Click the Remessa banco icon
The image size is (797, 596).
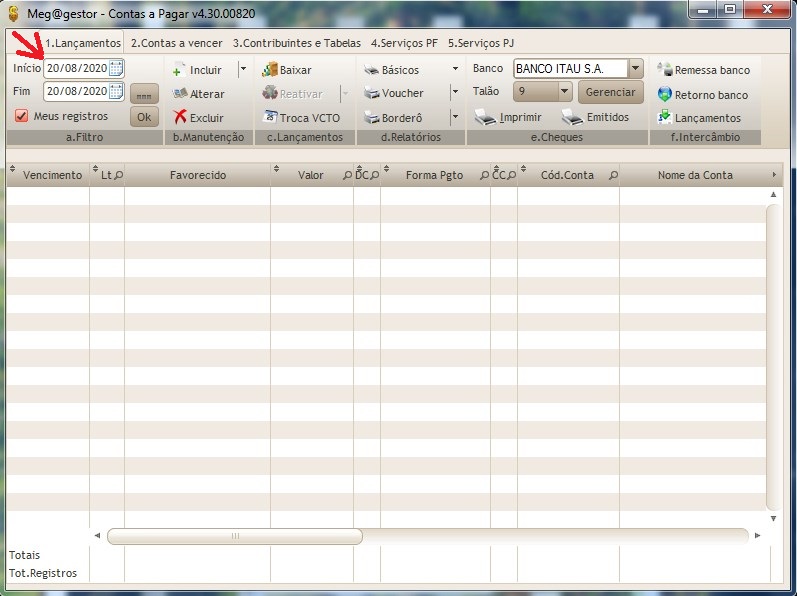click(665, 70)
